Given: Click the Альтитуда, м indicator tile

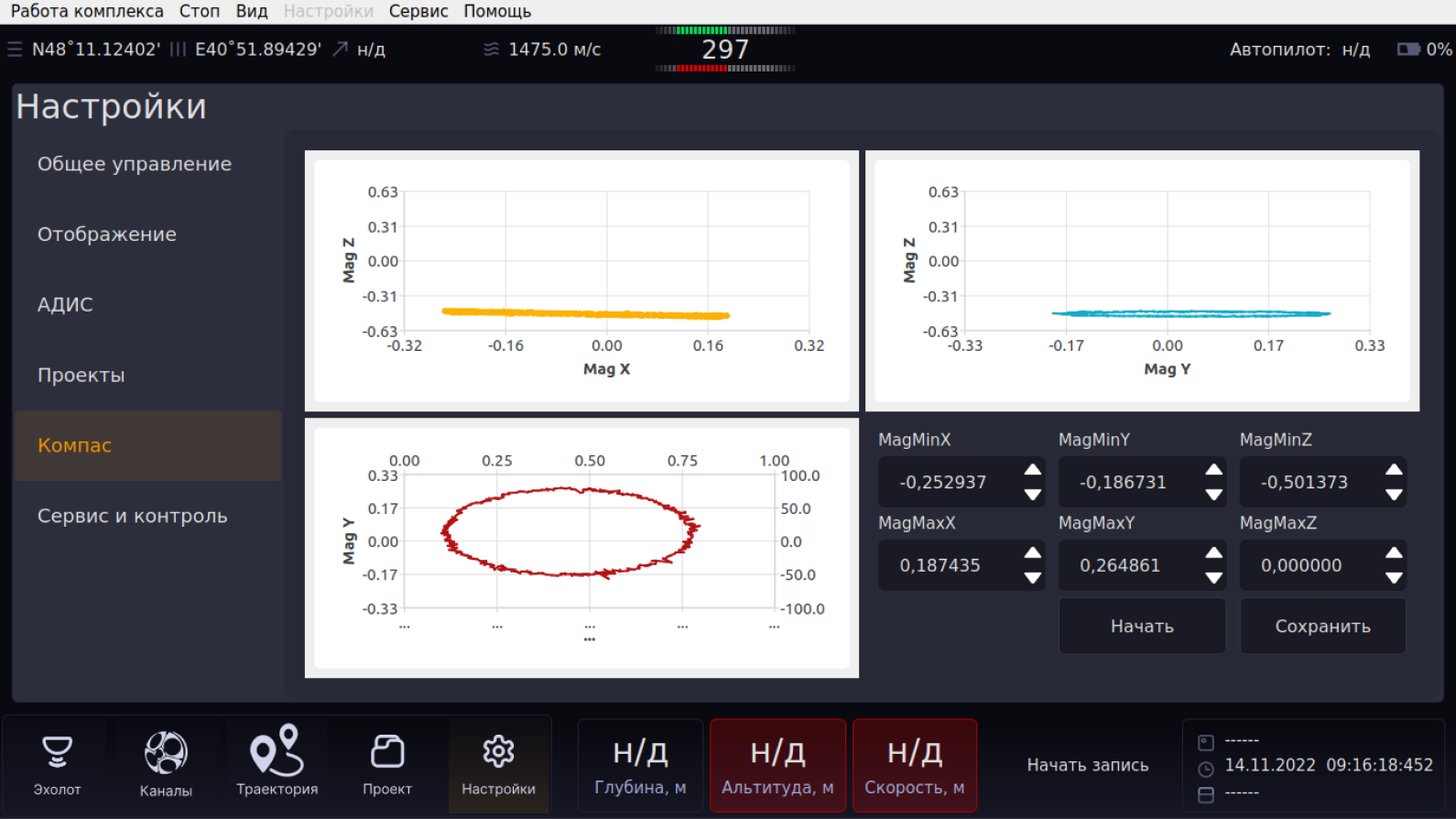Looking at the screenshot, I should (777, 766).
